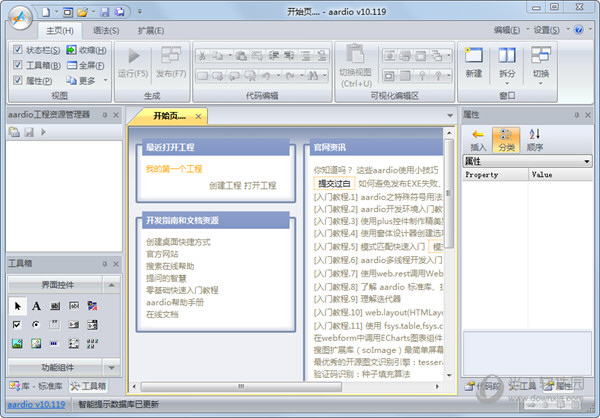
Task: Click the aardio帮助手册 link
Action: 174,302
